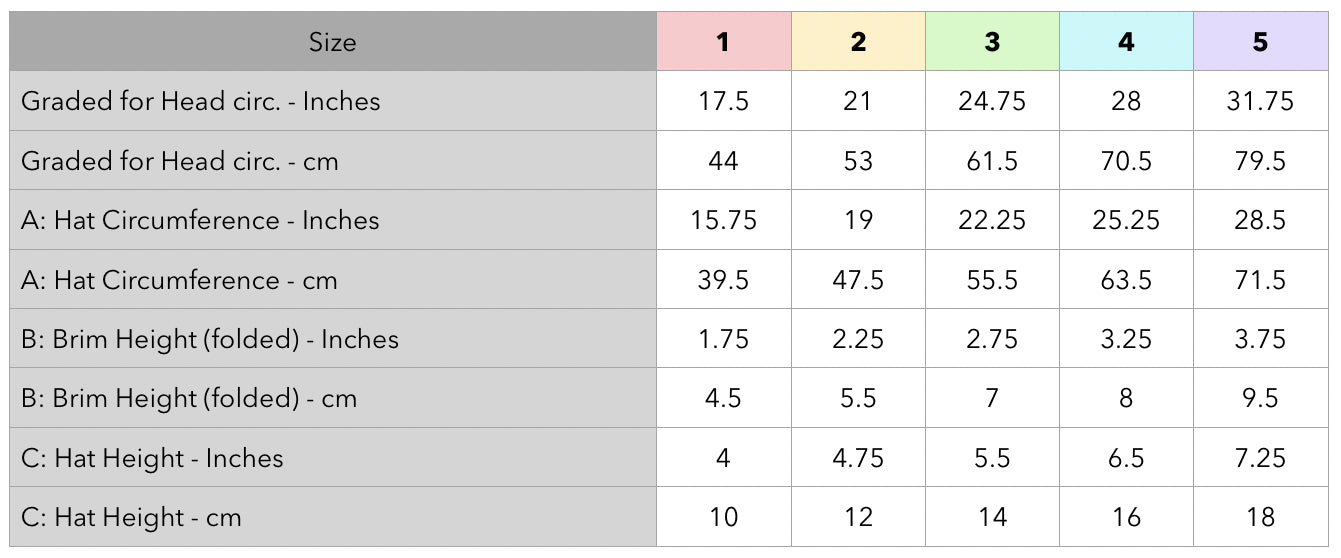Screen dimensions: 1341x558
Task: Select the 'Graded for Head circ. - Inches' row label
Action: pyautogui.click(x=201, y=101)
